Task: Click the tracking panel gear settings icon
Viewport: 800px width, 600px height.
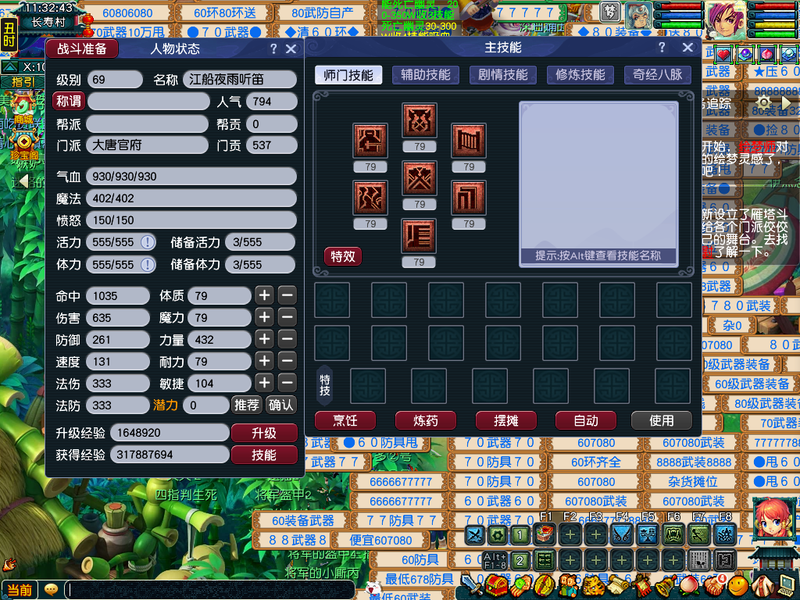Action: pyautogui.click(x=763, y=103)
